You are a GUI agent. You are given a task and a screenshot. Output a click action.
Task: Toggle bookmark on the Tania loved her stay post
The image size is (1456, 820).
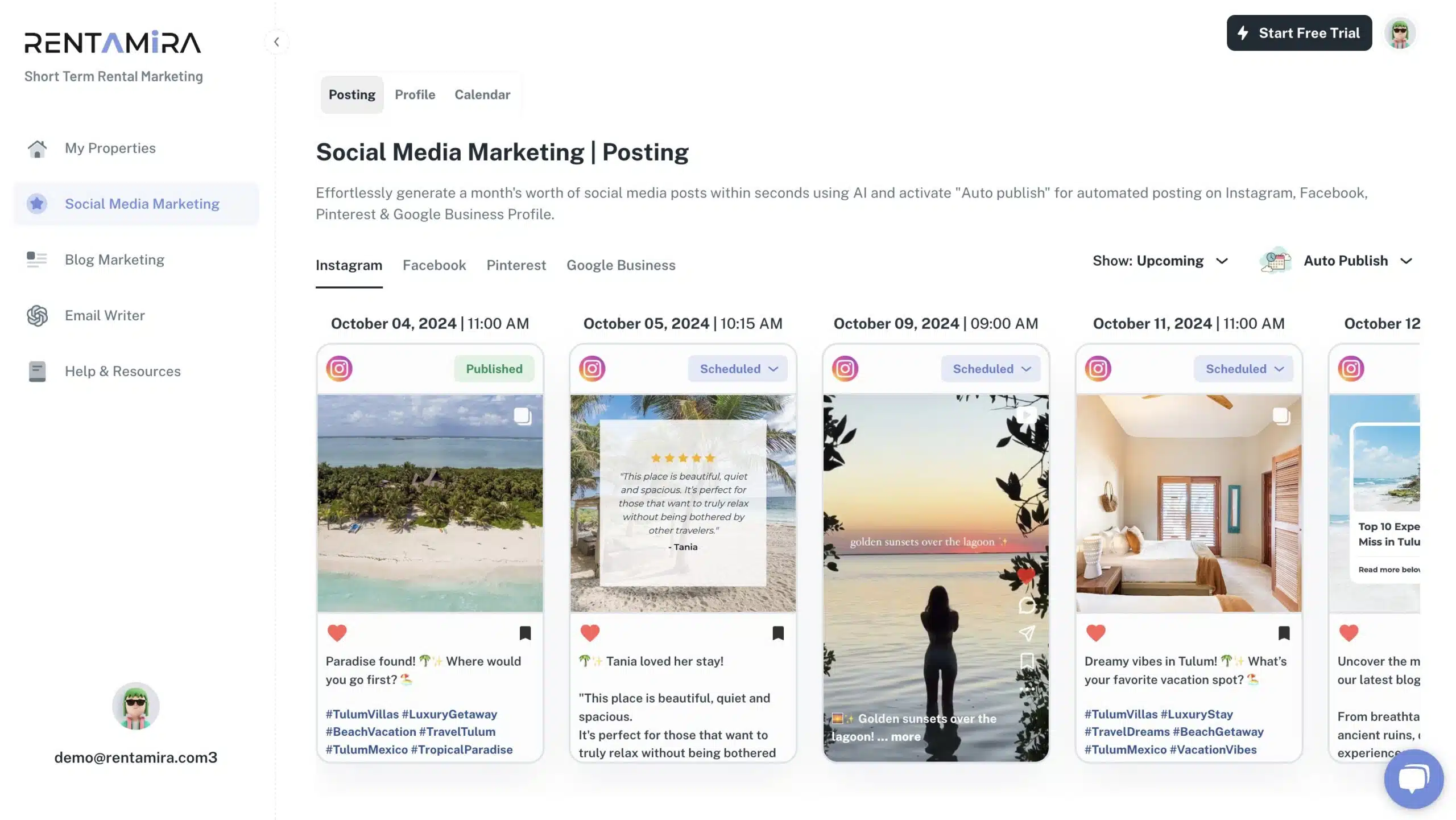778,633
